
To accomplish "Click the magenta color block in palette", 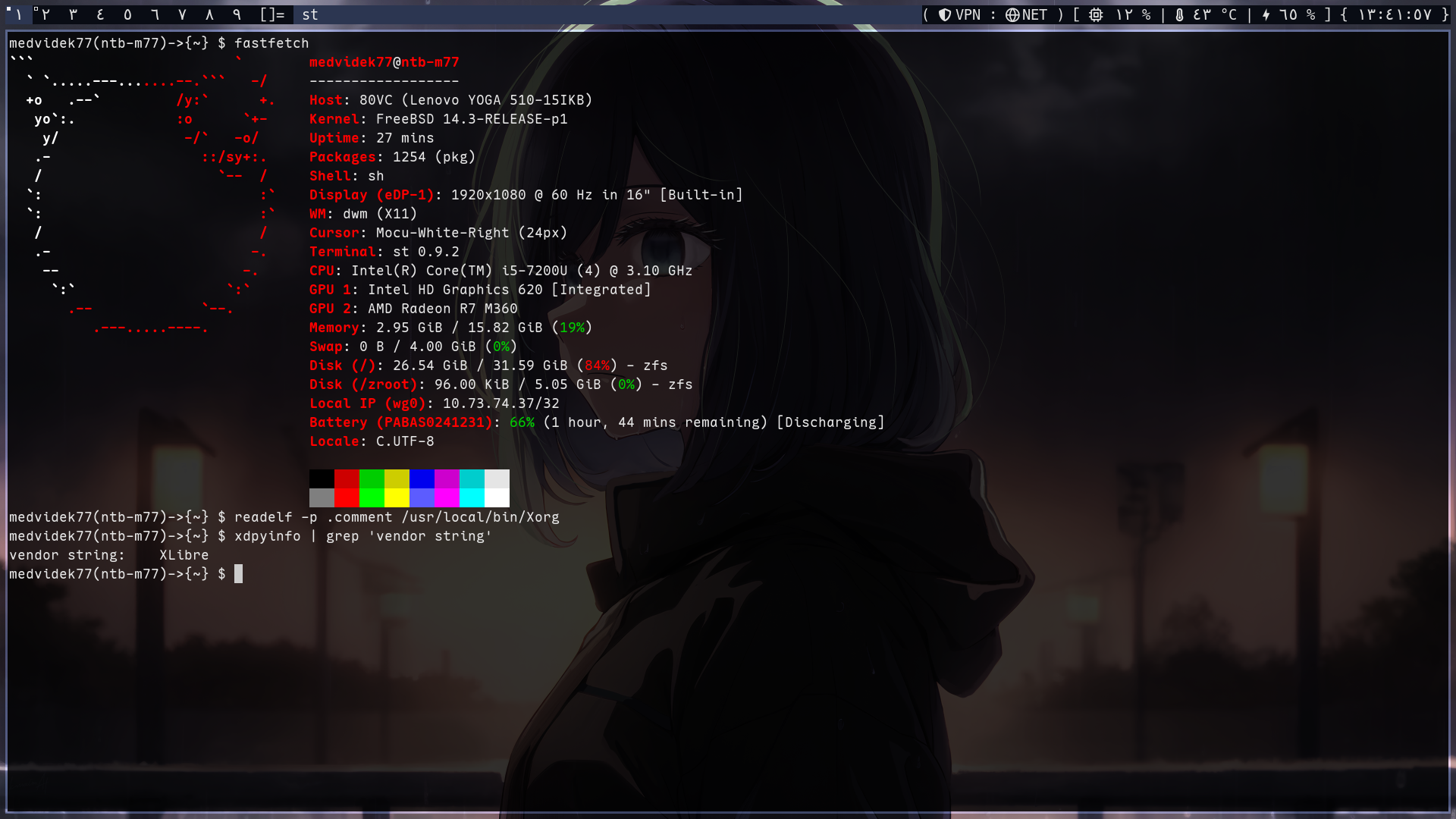I will pos(447,479).
